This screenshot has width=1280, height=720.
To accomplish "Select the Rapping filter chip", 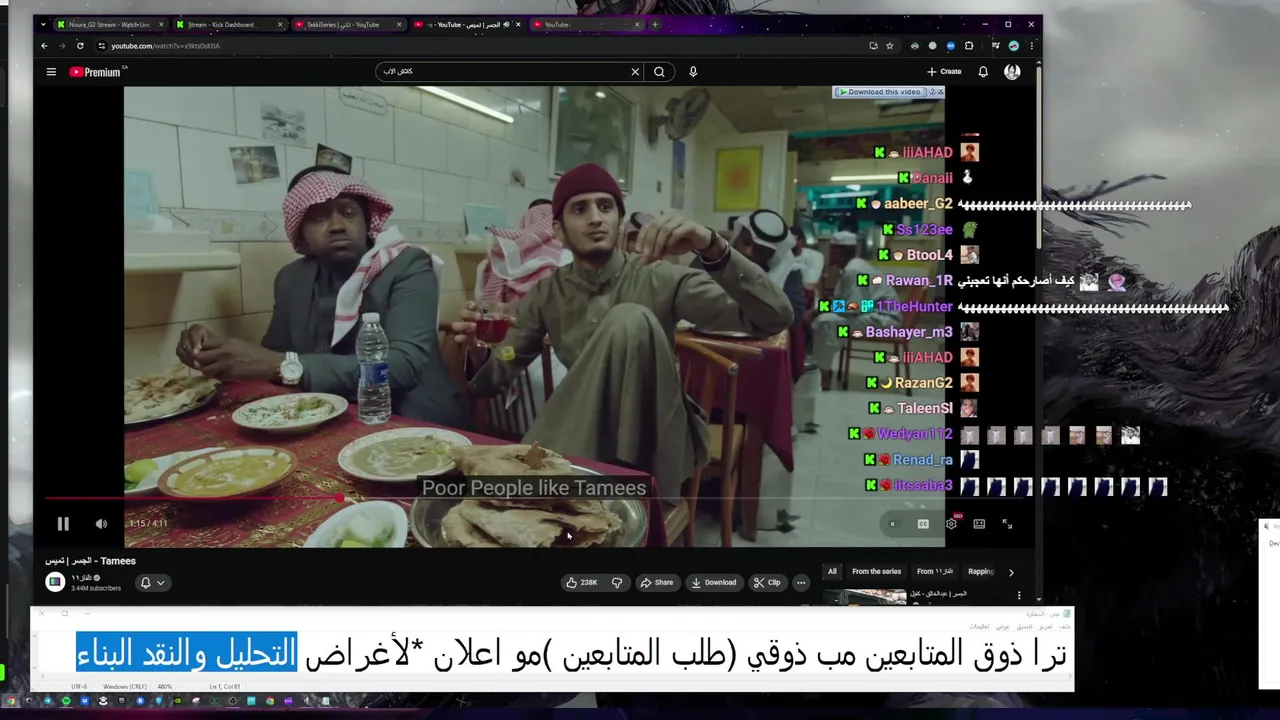I will coord(981,571).
